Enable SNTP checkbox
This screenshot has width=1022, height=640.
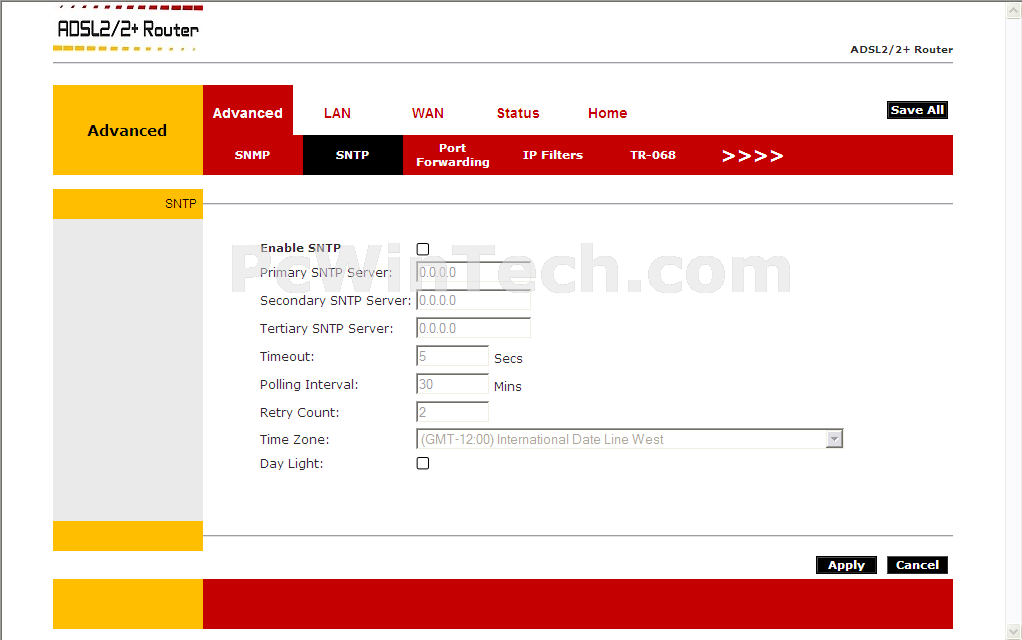[423, 249]
